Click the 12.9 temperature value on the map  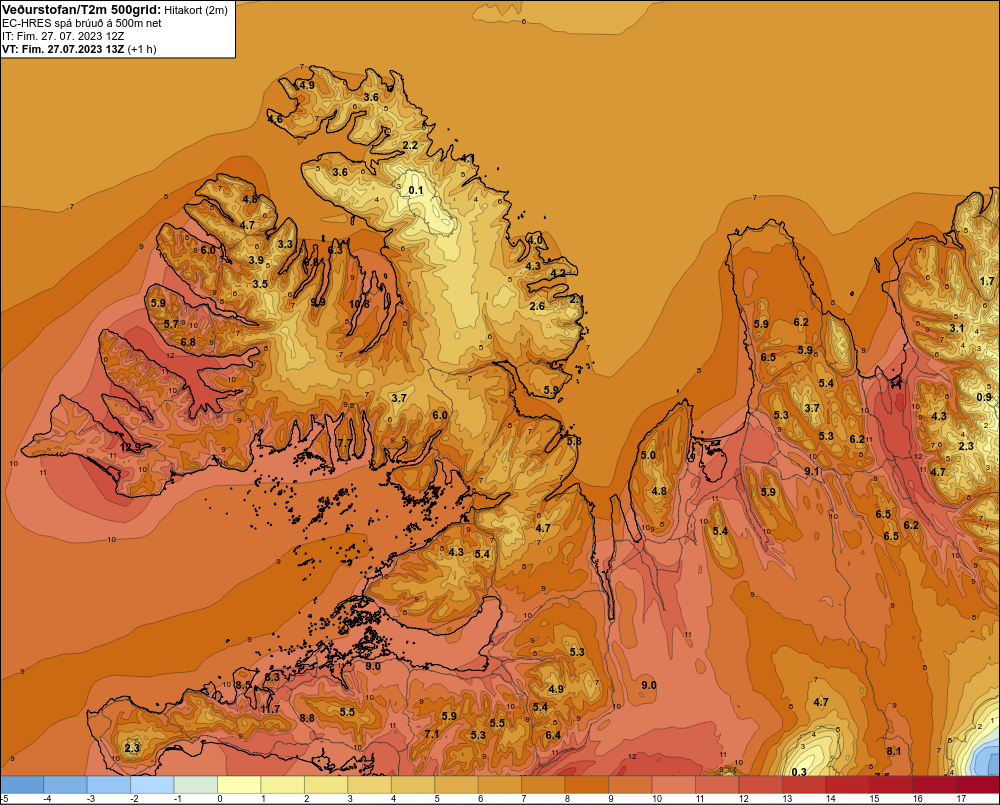coord(130,447)
